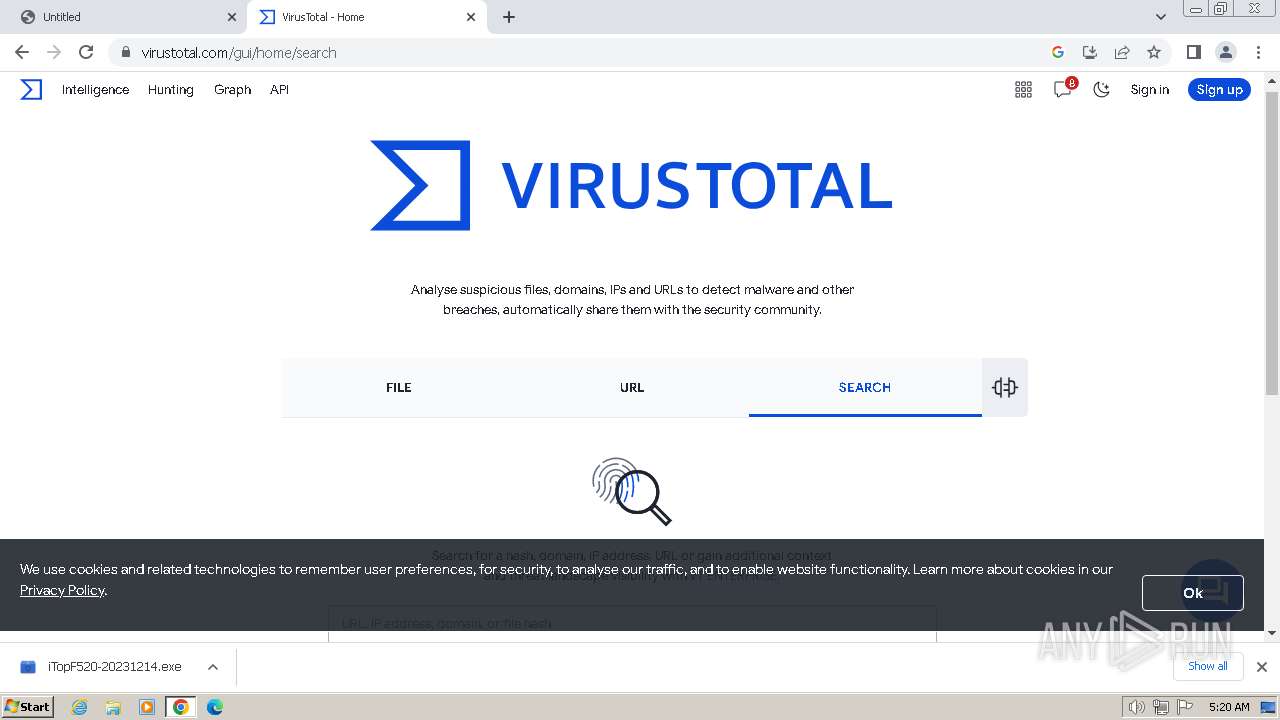Click the install app icon in the address bar

tap(1090, 52)
